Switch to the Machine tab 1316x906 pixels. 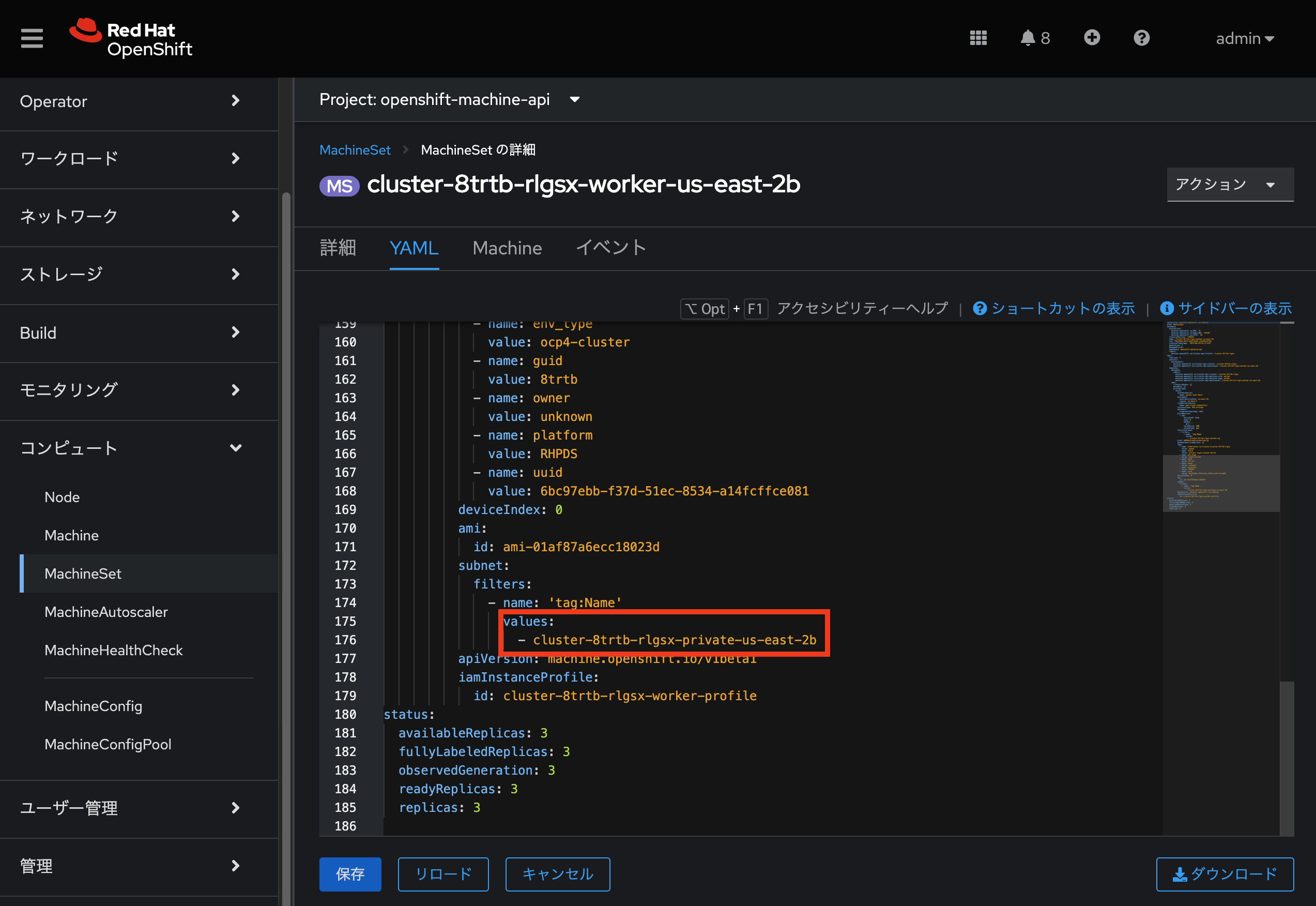[x=507, y=248]
